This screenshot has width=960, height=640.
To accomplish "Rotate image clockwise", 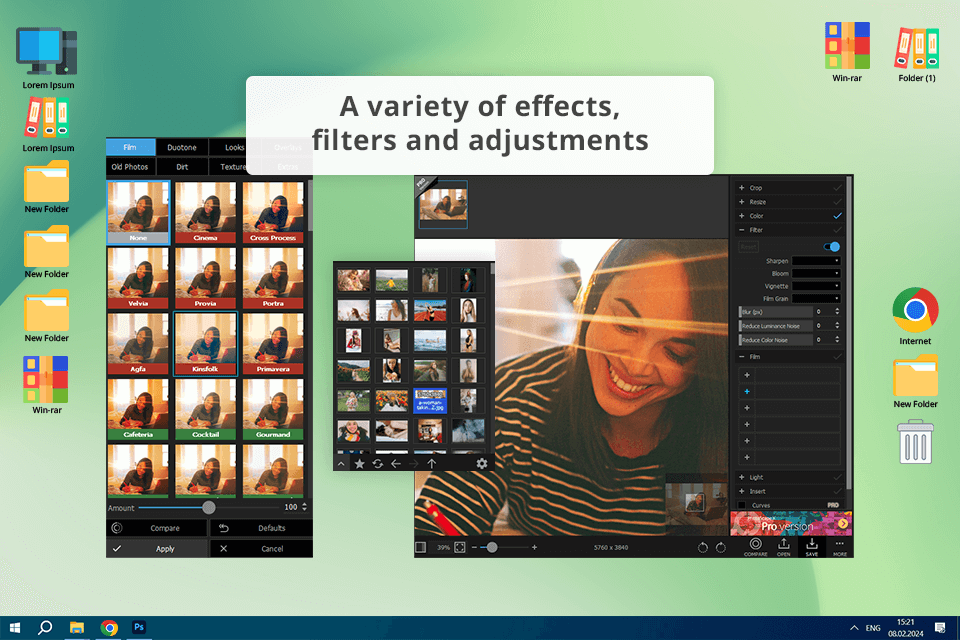I will coord(721,548).
